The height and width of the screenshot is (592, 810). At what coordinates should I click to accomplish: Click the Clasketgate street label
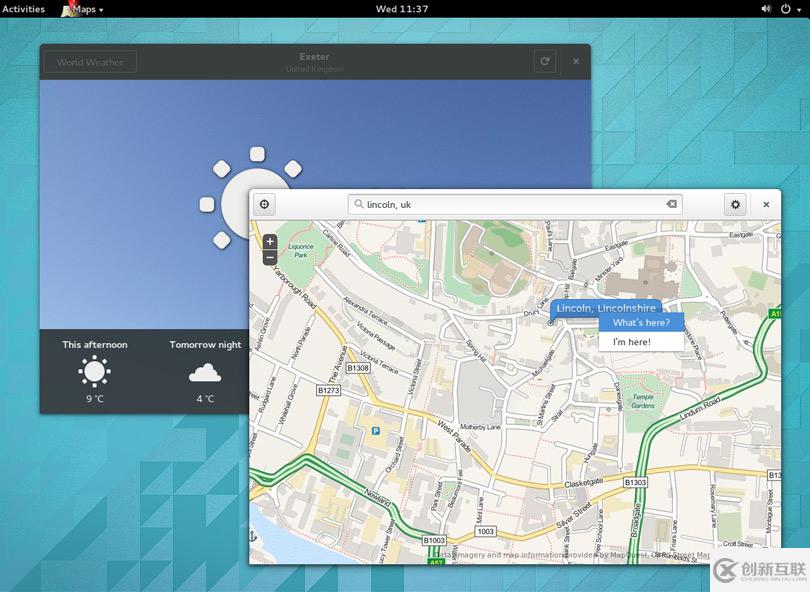pyautogui.click(x=583, y=482)
